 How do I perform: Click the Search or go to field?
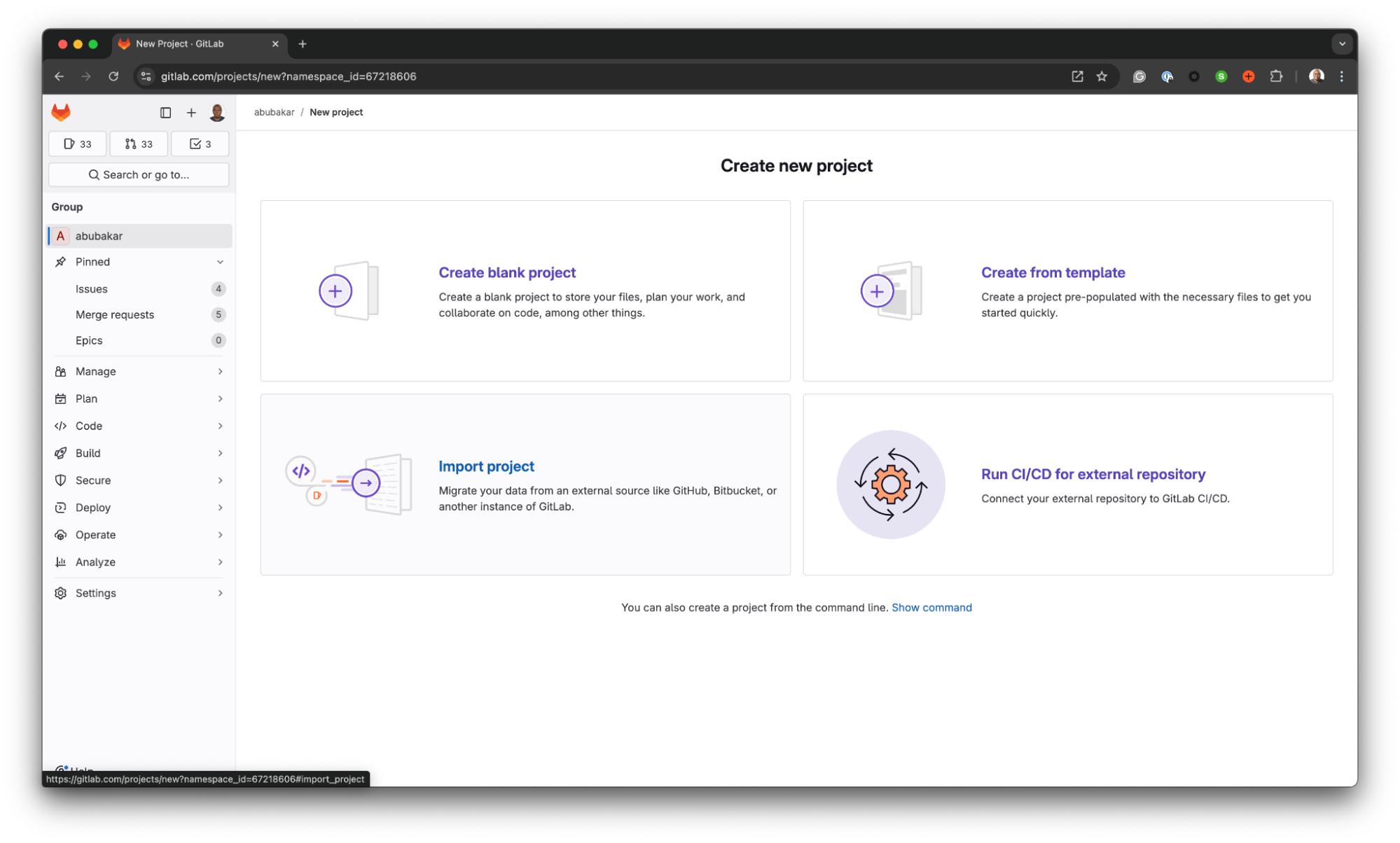pos(139,174)
